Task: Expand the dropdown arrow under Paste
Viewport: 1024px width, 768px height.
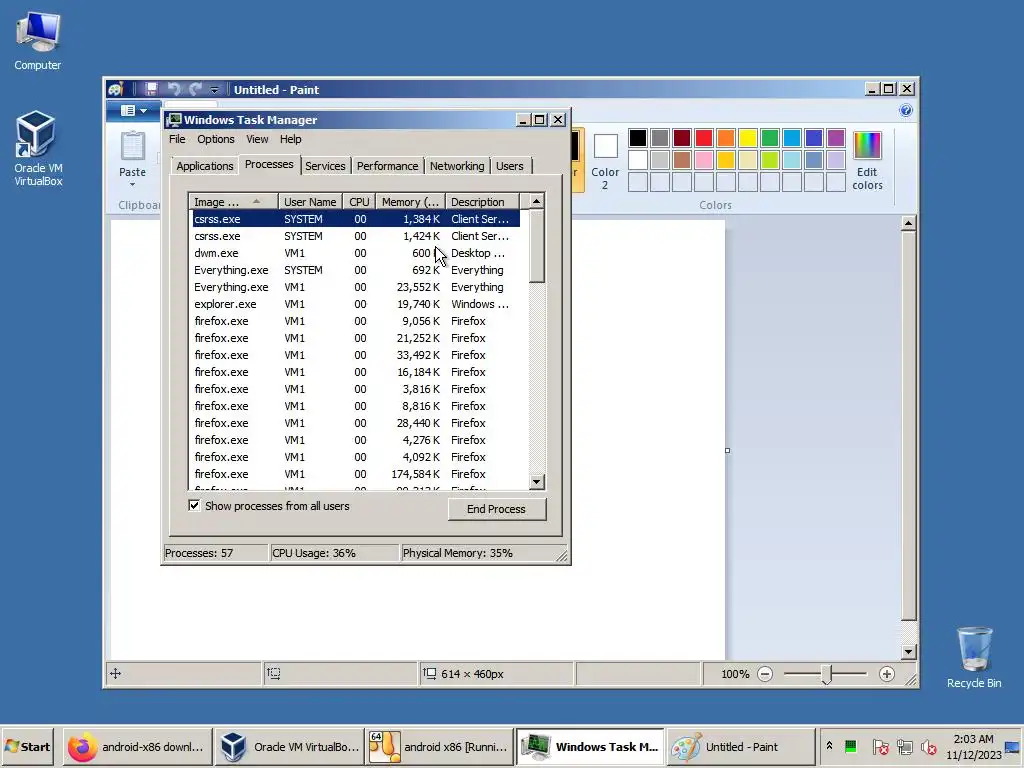Action: tap(133, 185)
